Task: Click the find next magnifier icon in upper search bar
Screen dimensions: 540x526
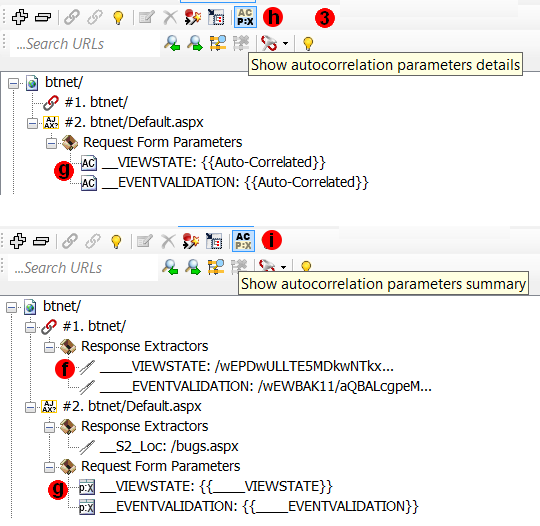Action: coord(195,43)
